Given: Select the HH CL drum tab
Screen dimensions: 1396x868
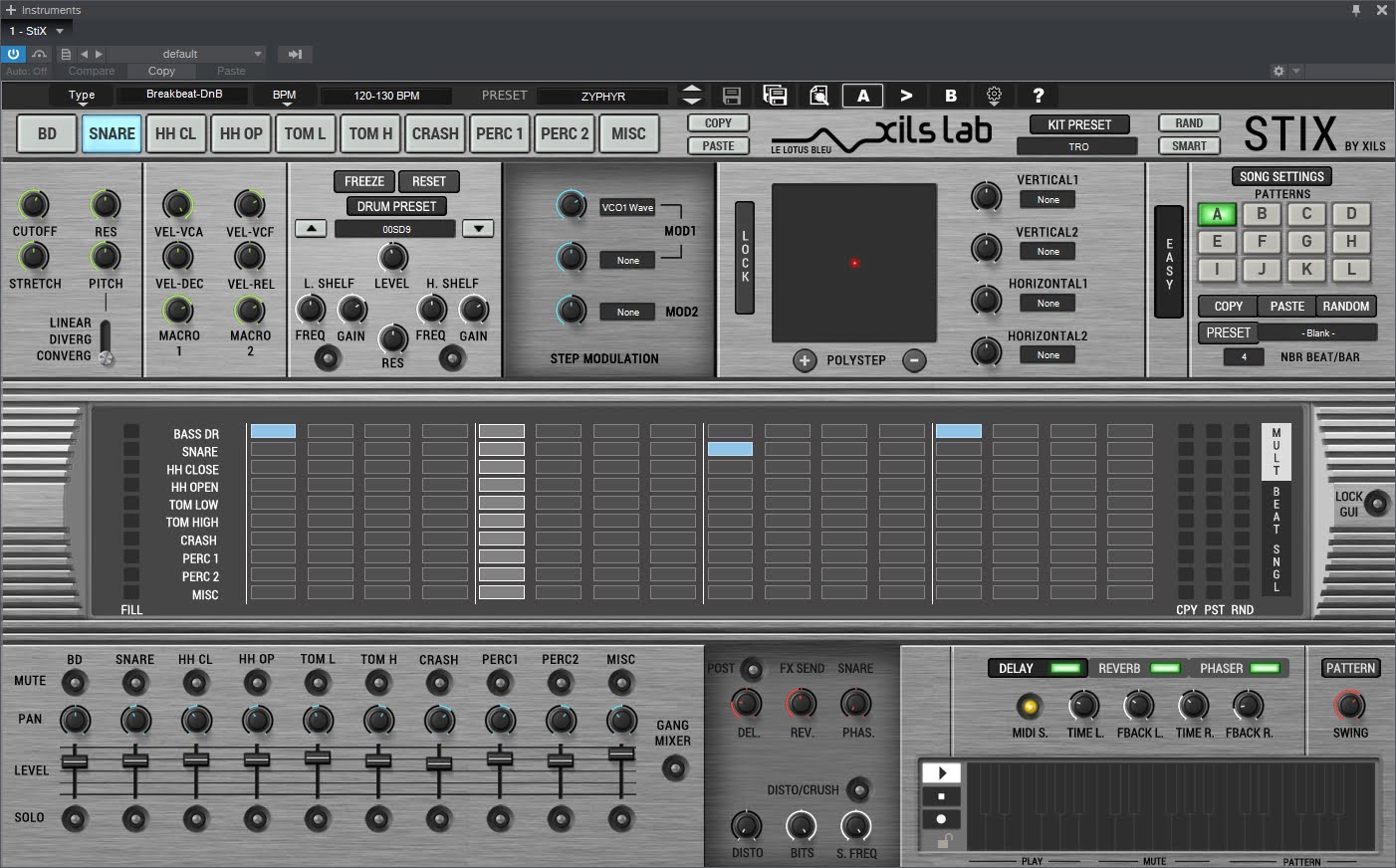Looking at the screenshot, I should tap(175, 133).
